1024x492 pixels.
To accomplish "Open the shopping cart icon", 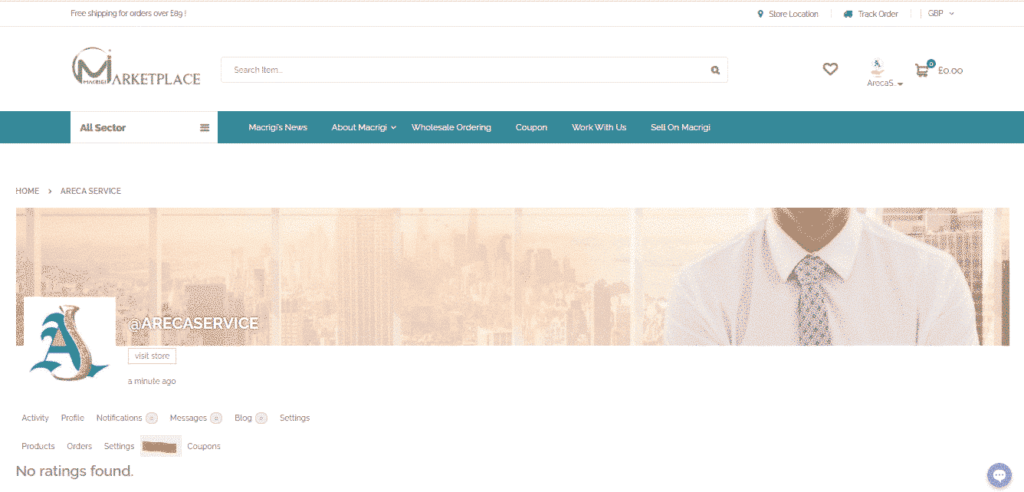I will click(921, 70).
